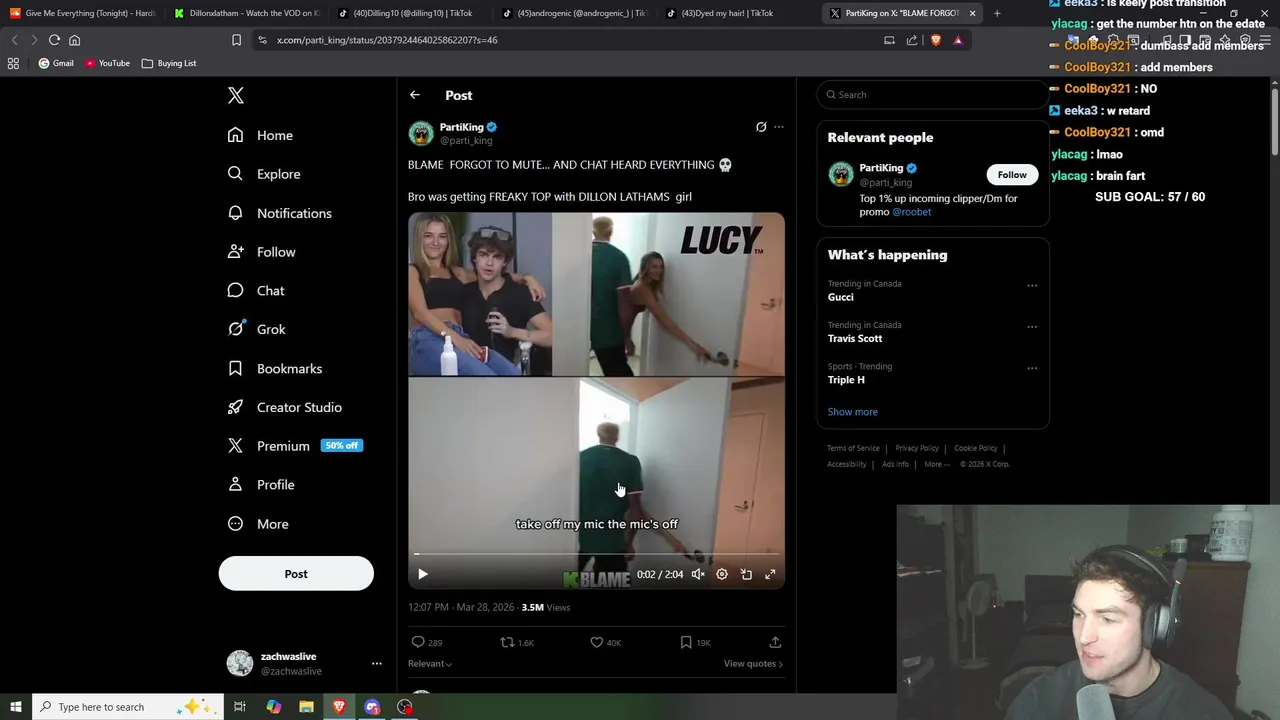This screenshot has height=720, width=1280.
Task: Click the Grok icon on the post
Action: pos(761,127)
